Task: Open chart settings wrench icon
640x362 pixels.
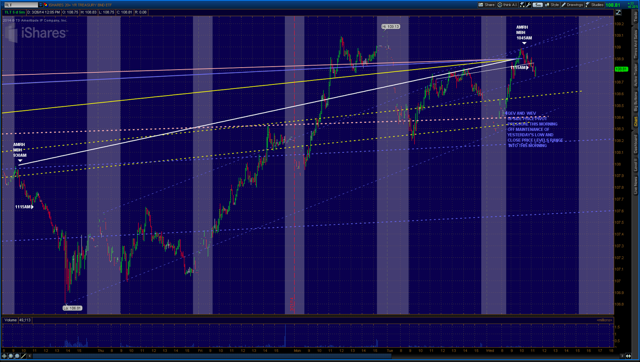Action: pos(529,5)
